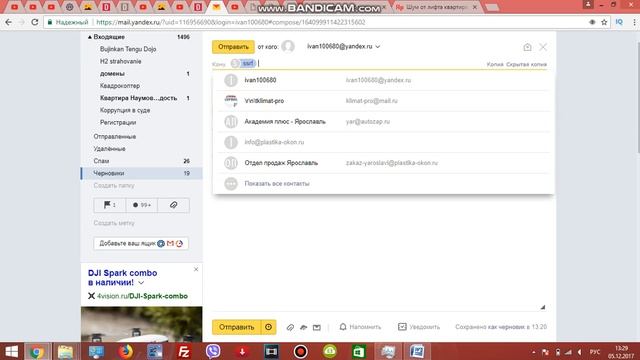Image resolution: width=640 pixels, height=360 pixels.
Task: Switch the РУС keyboard language indicator
Action: coord(596,352)
